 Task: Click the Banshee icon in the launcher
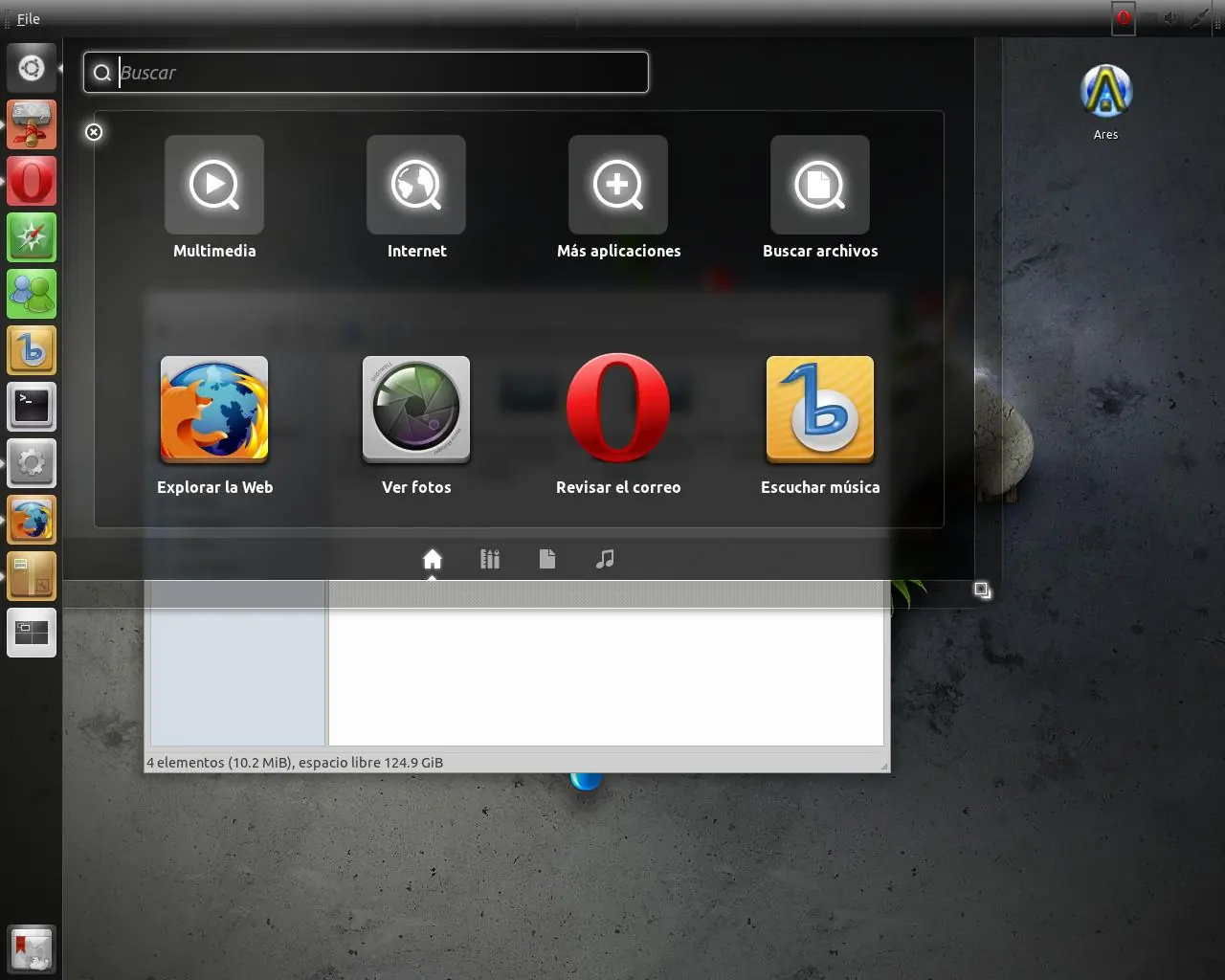pyautogui.click(x=32, y=350)
